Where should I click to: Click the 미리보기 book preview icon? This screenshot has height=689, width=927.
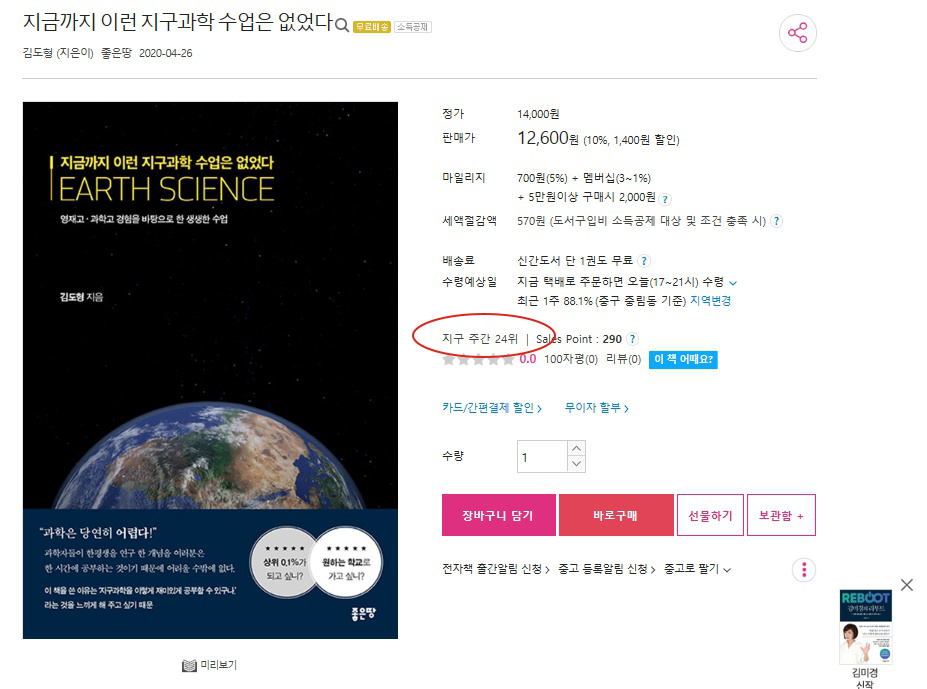coord(189,666)
